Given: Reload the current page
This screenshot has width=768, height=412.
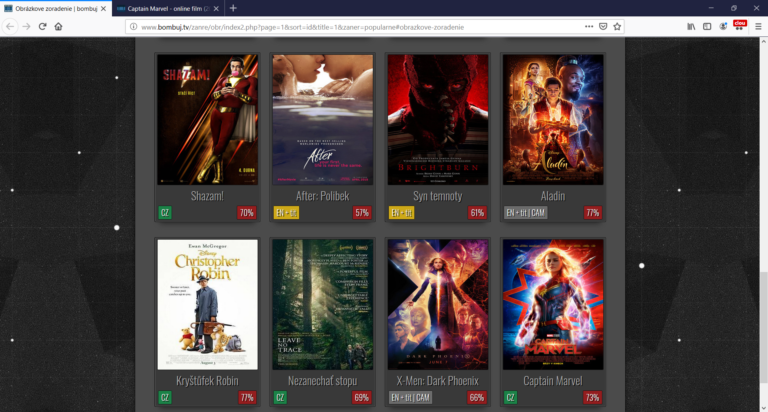Looking at the screenshot, I should tap(42, 26).
